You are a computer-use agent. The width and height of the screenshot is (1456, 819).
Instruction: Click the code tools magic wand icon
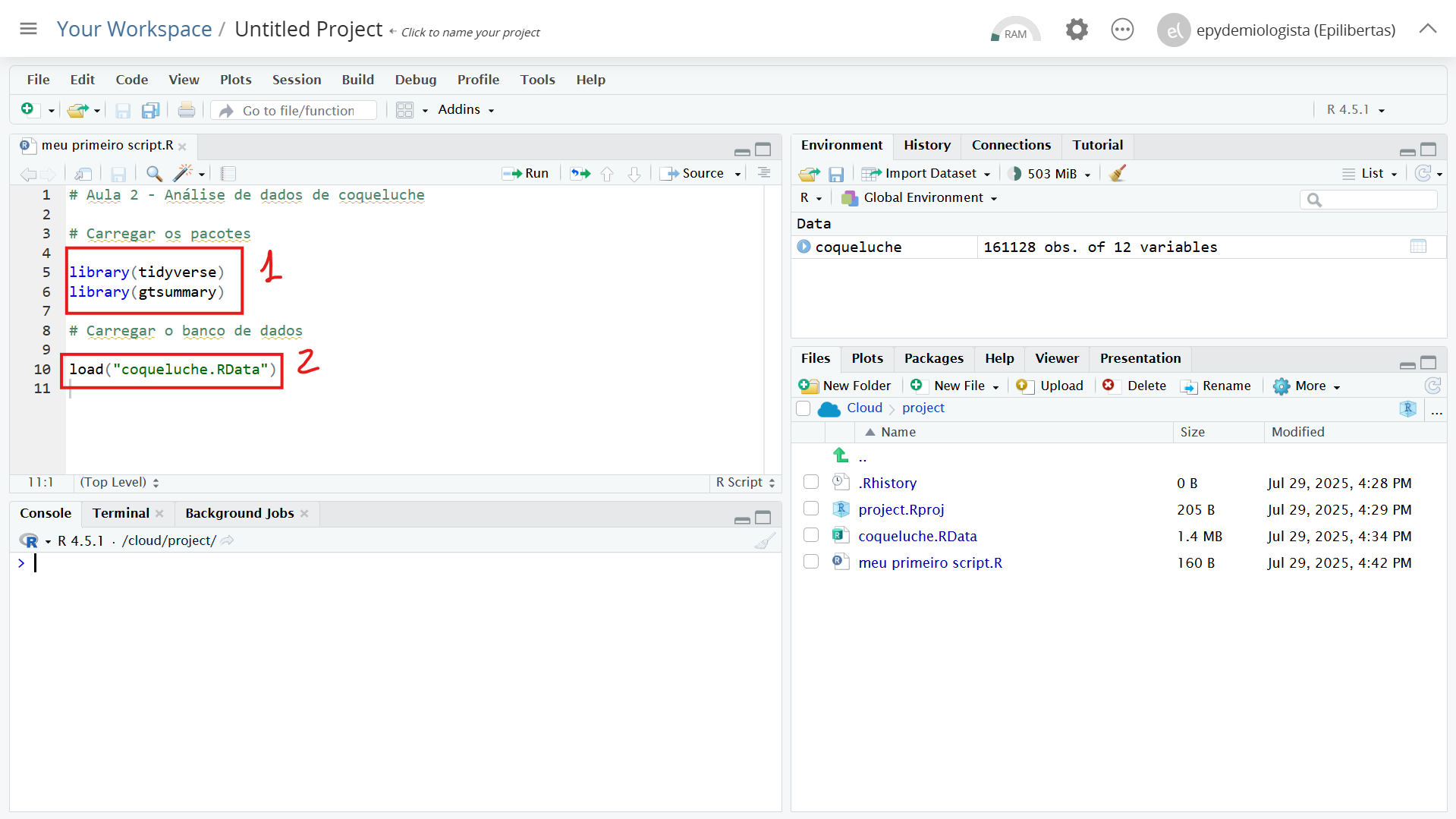pos(183,174)
